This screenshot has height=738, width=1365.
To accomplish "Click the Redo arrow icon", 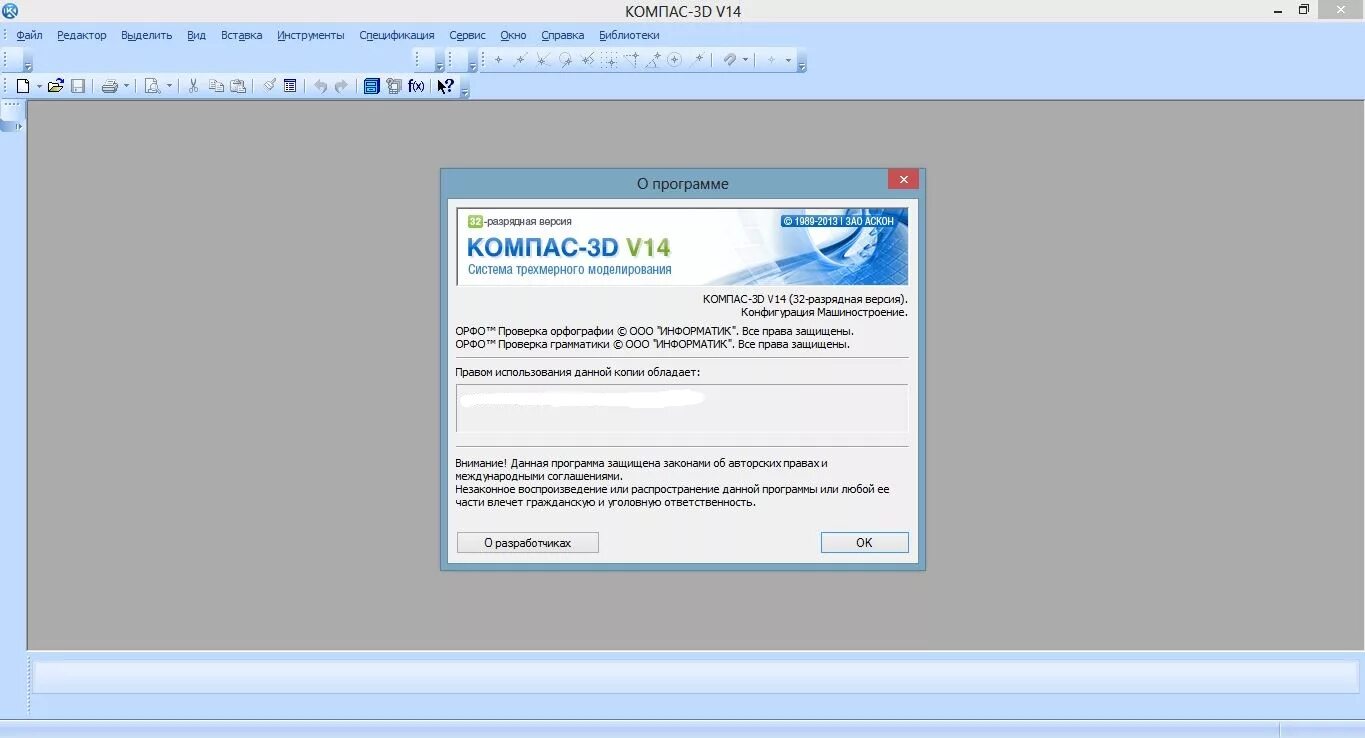I will coord(342,86).
